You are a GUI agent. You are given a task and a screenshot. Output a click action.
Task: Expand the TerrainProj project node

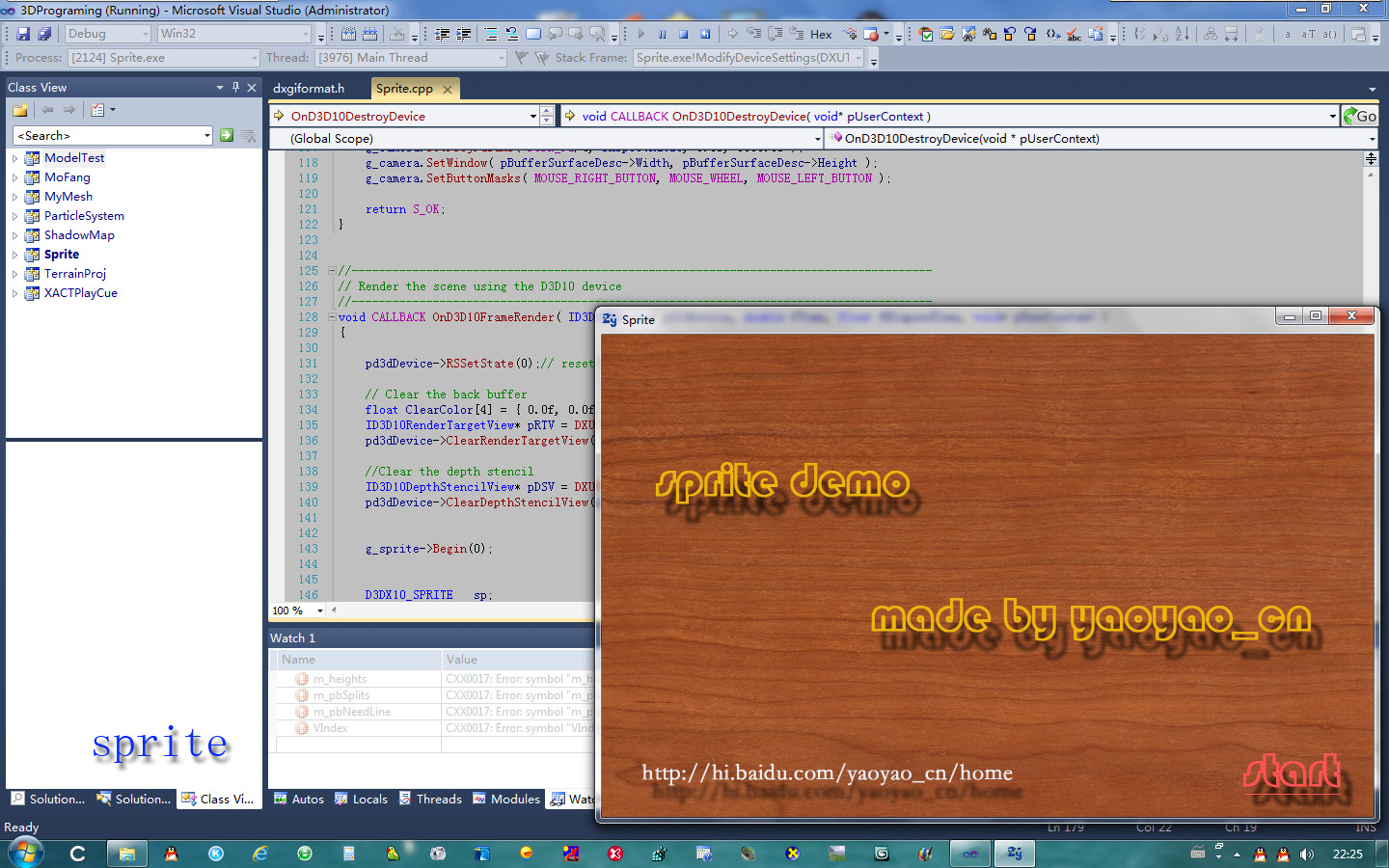point(14,274)
